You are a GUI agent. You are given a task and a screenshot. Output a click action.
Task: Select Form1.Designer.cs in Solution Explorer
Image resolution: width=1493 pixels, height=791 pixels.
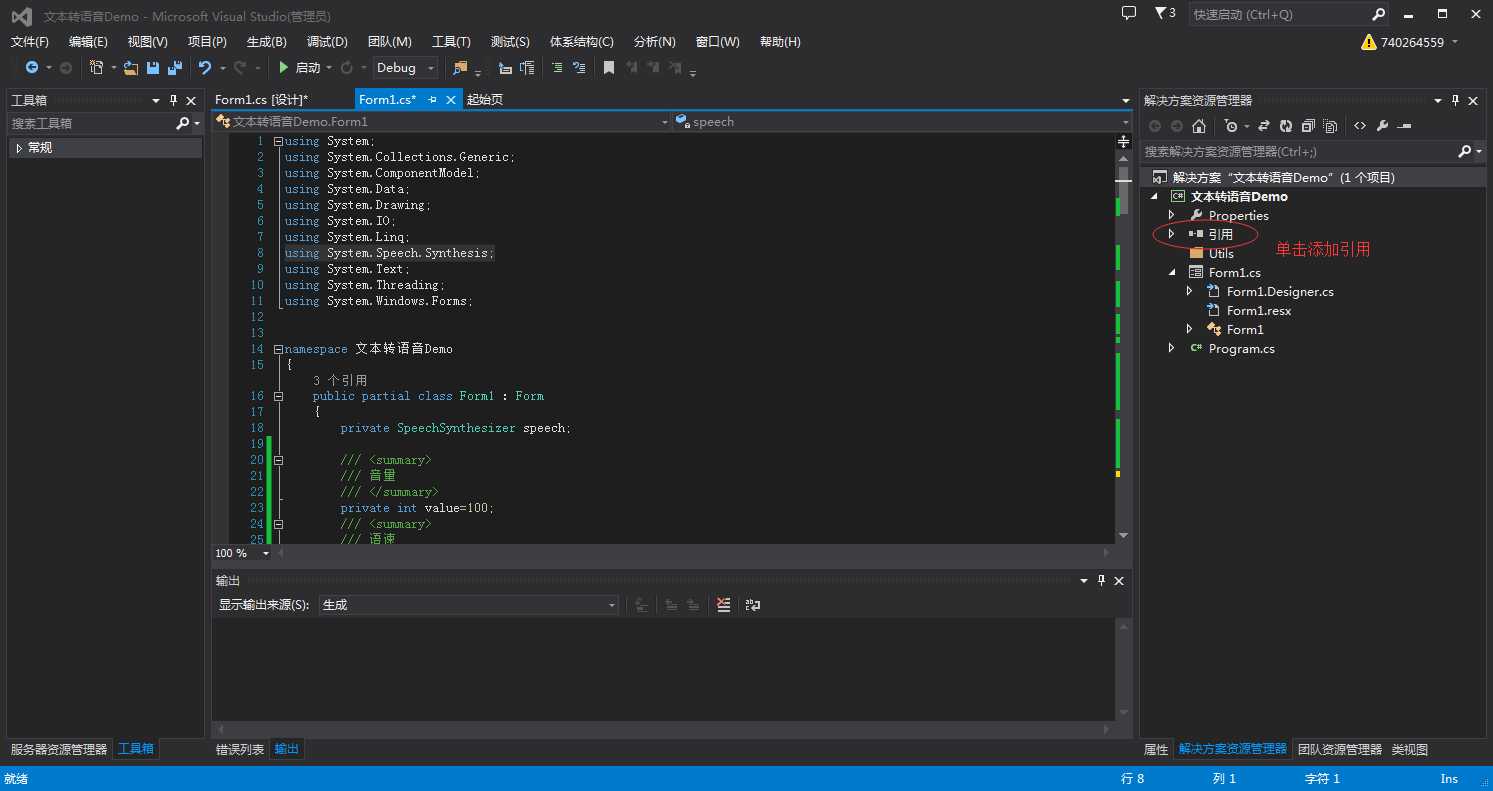click(1280, 292)
